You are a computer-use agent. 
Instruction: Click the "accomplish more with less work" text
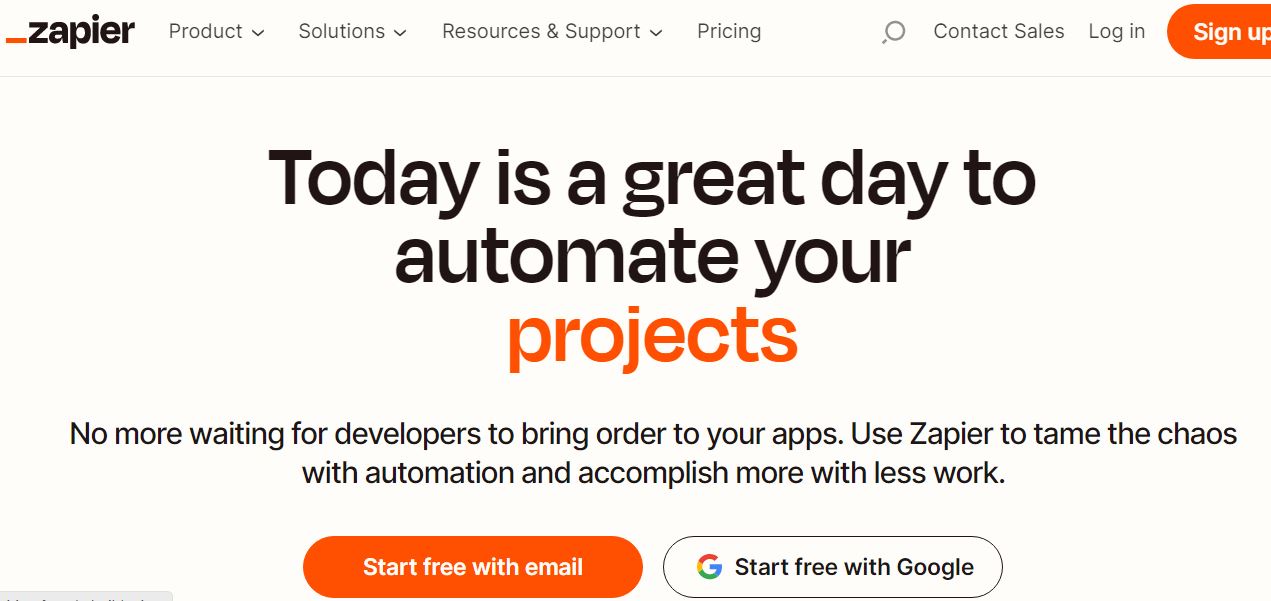click(x=790, y=472)
